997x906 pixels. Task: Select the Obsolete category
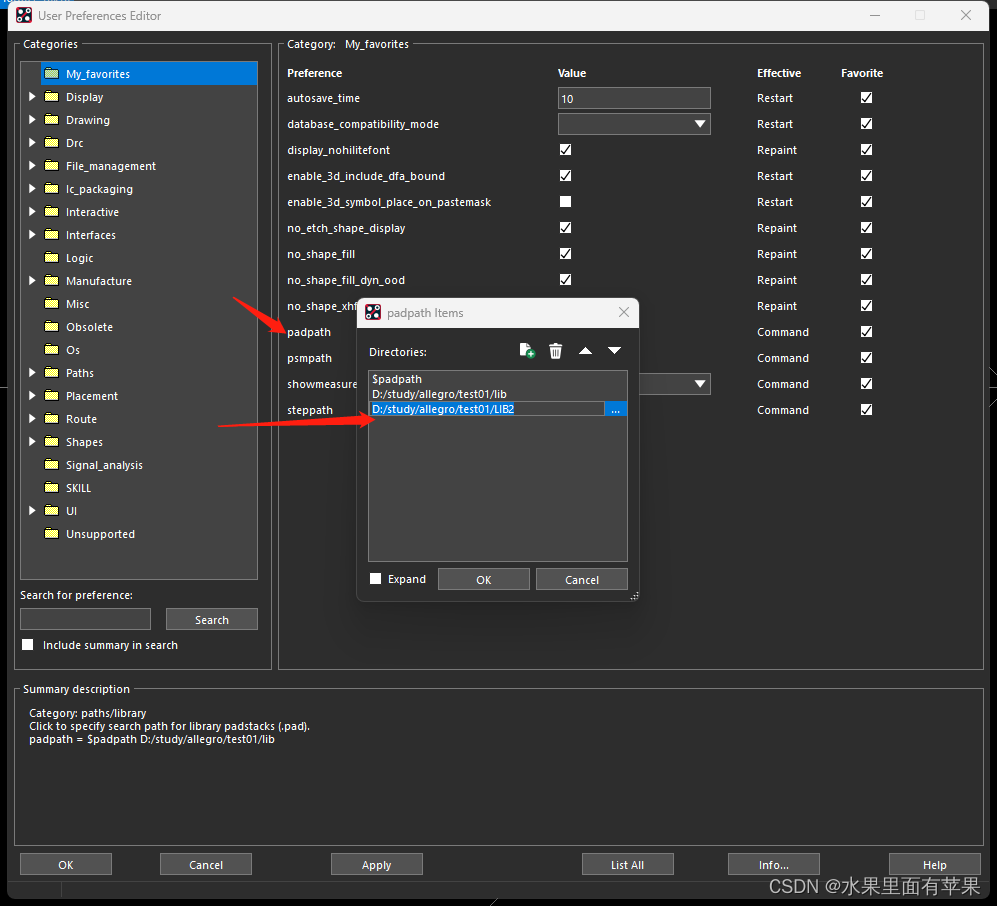coord(89,327)
